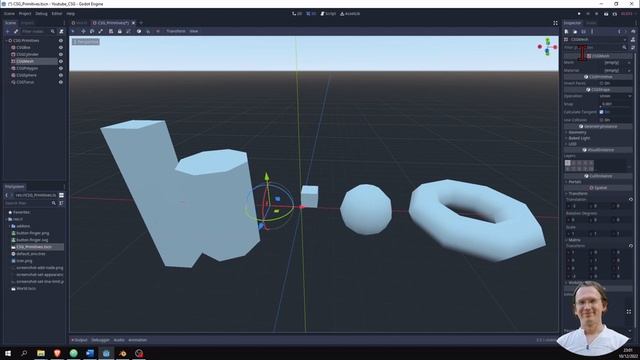The height and width of the screenshot is (360, 640).
Task: Add a new child node with plus icon
Action: click(7, 31)
